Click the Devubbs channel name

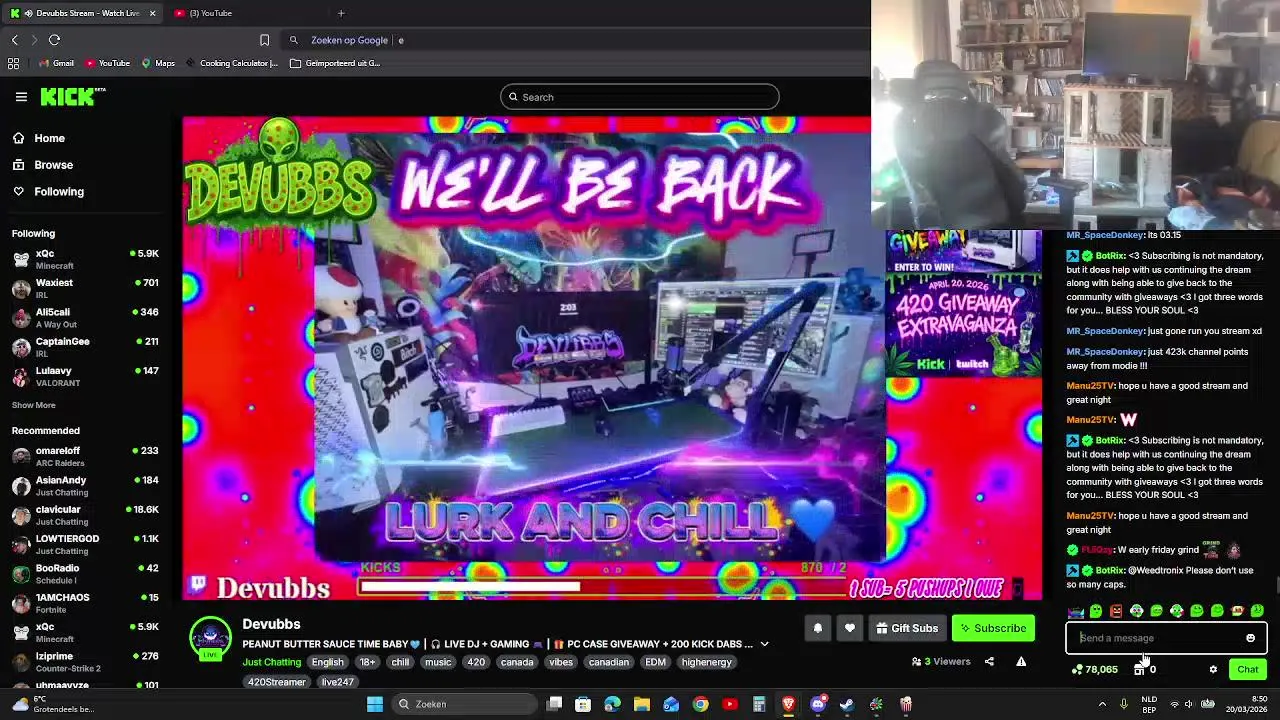click(x=271, y=624)
